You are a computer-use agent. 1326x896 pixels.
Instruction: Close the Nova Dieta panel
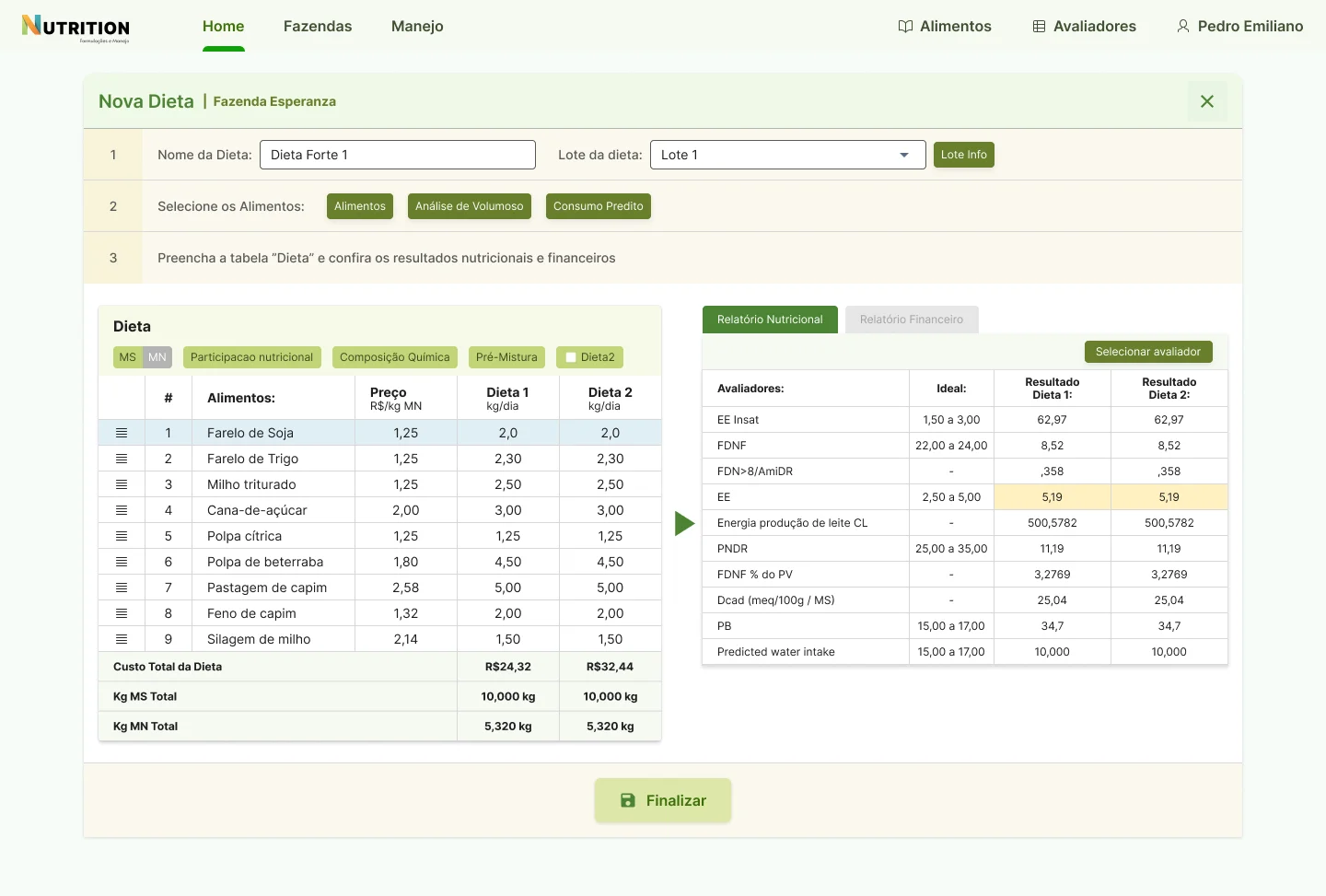click(x=1207, y=101)
